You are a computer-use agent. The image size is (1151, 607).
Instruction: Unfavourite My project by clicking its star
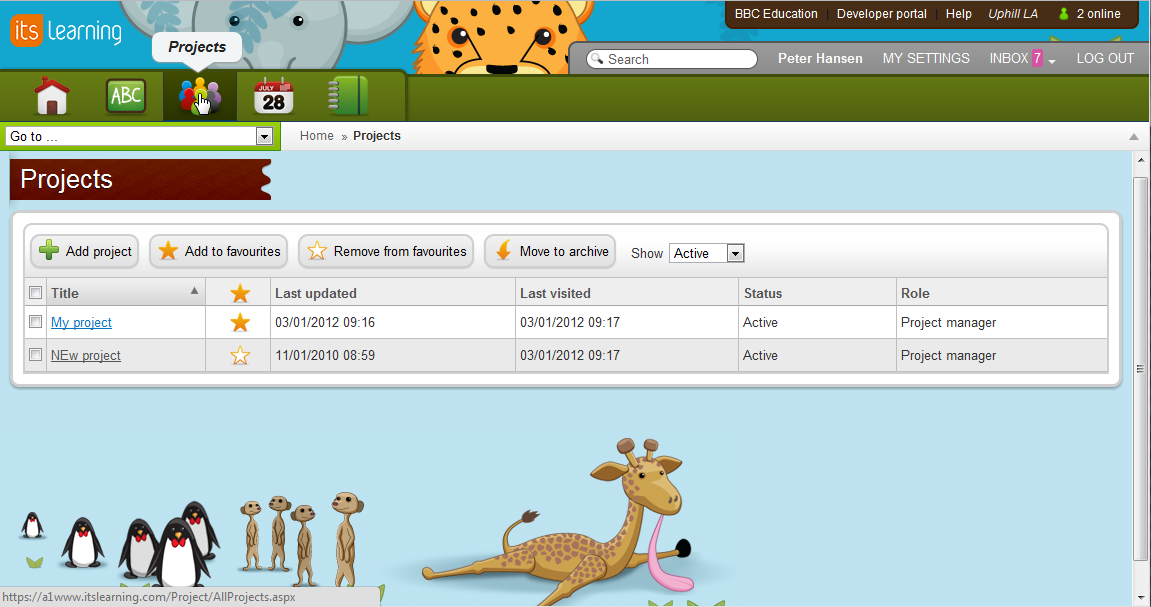click(238, 322)
